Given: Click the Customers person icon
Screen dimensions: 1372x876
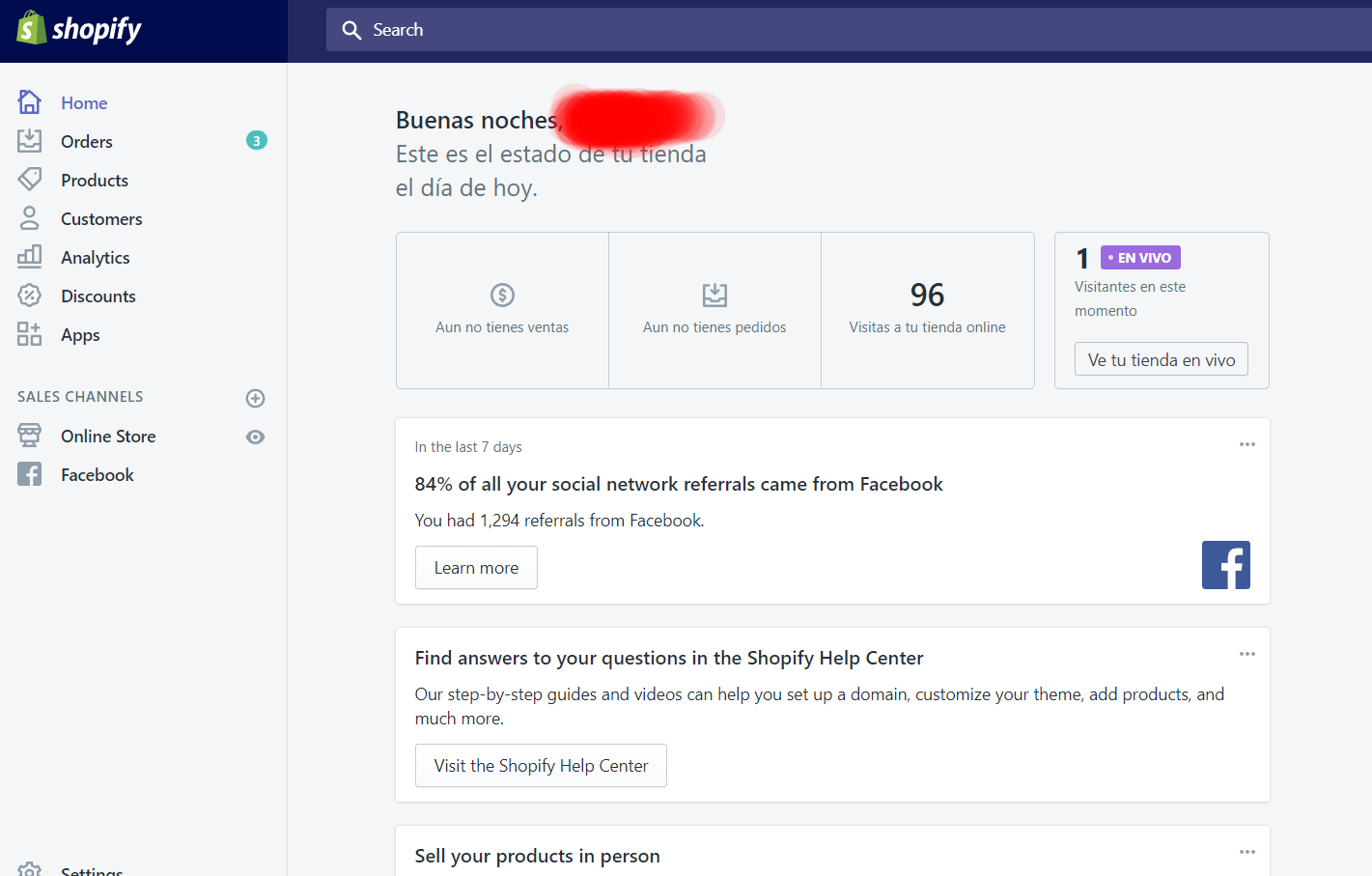Looking at the screenshot, I should point(30,218).
